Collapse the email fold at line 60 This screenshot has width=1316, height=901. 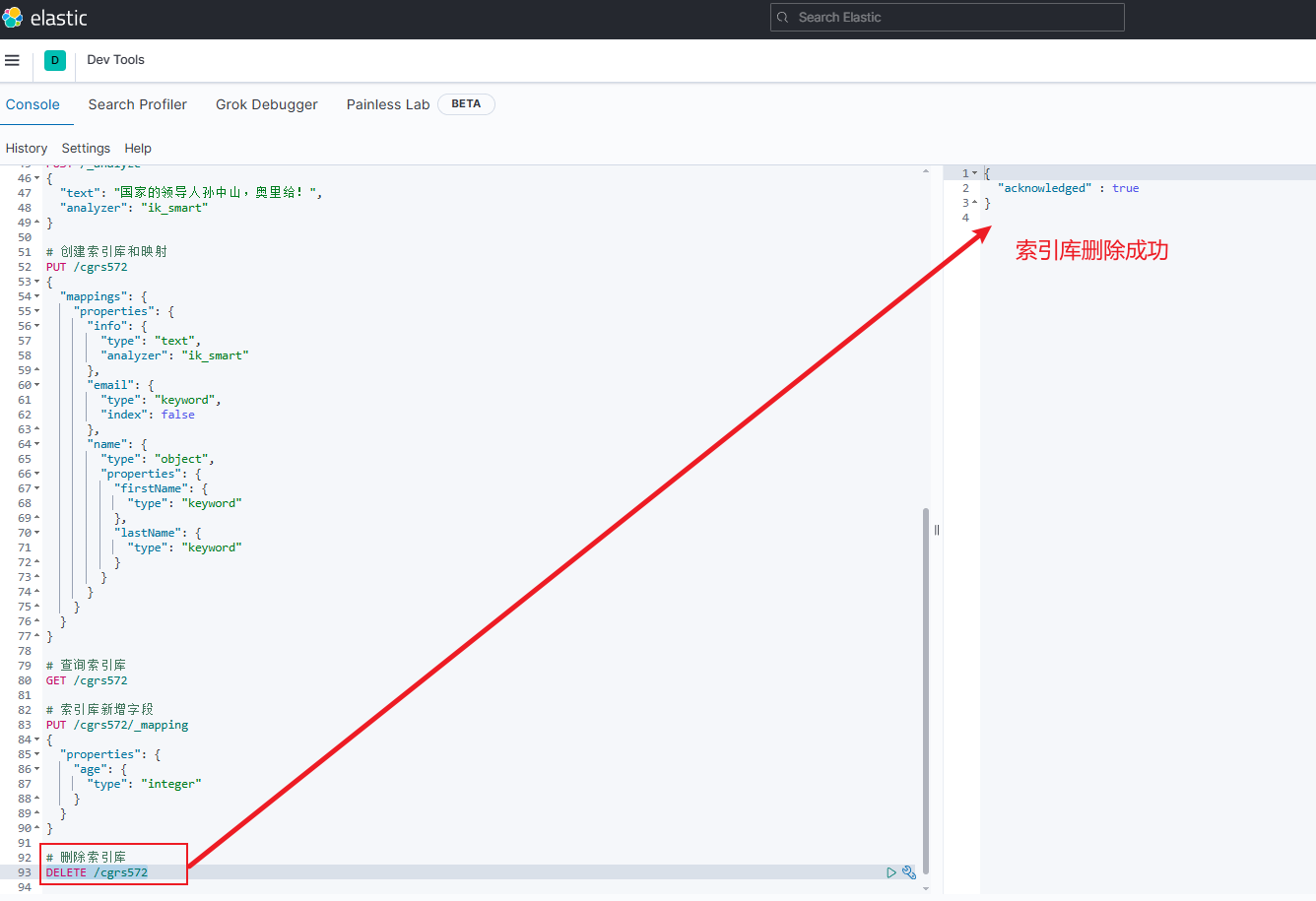click(37, 385)
